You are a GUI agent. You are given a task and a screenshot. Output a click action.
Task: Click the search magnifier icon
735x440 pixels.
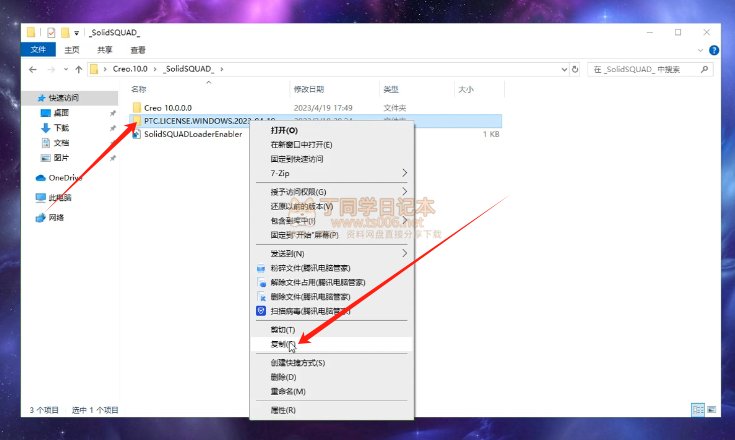point(704,69)
